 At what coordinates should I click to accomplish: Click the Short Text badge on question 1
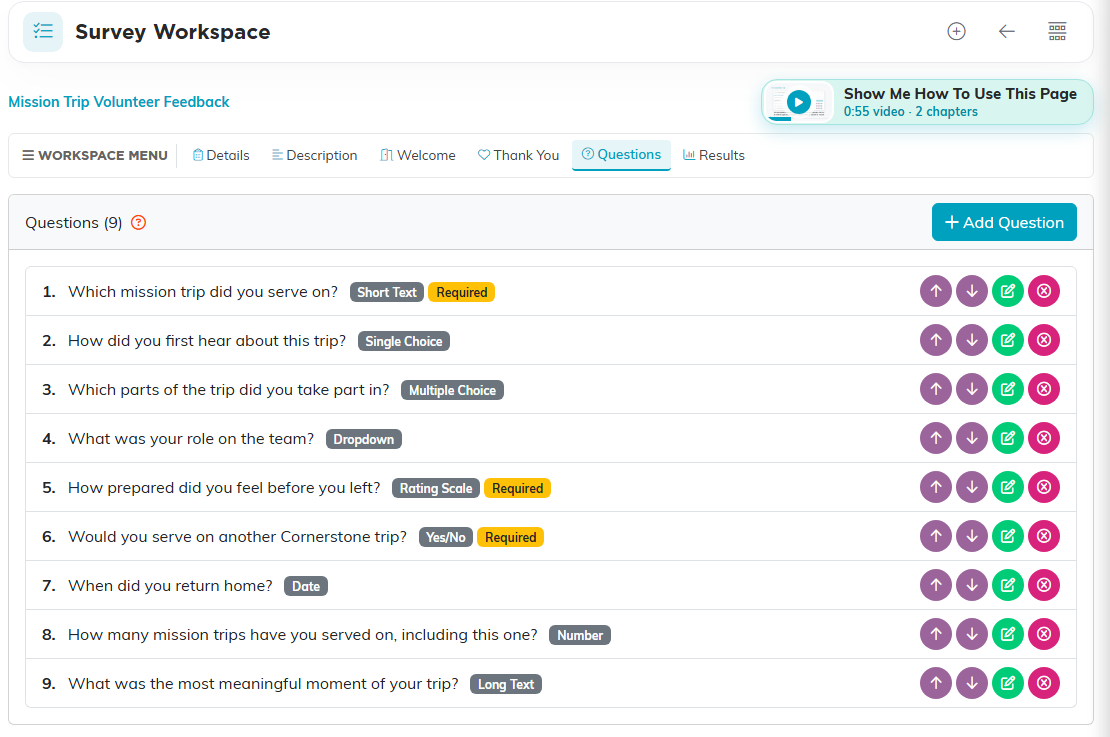(387, 292)
